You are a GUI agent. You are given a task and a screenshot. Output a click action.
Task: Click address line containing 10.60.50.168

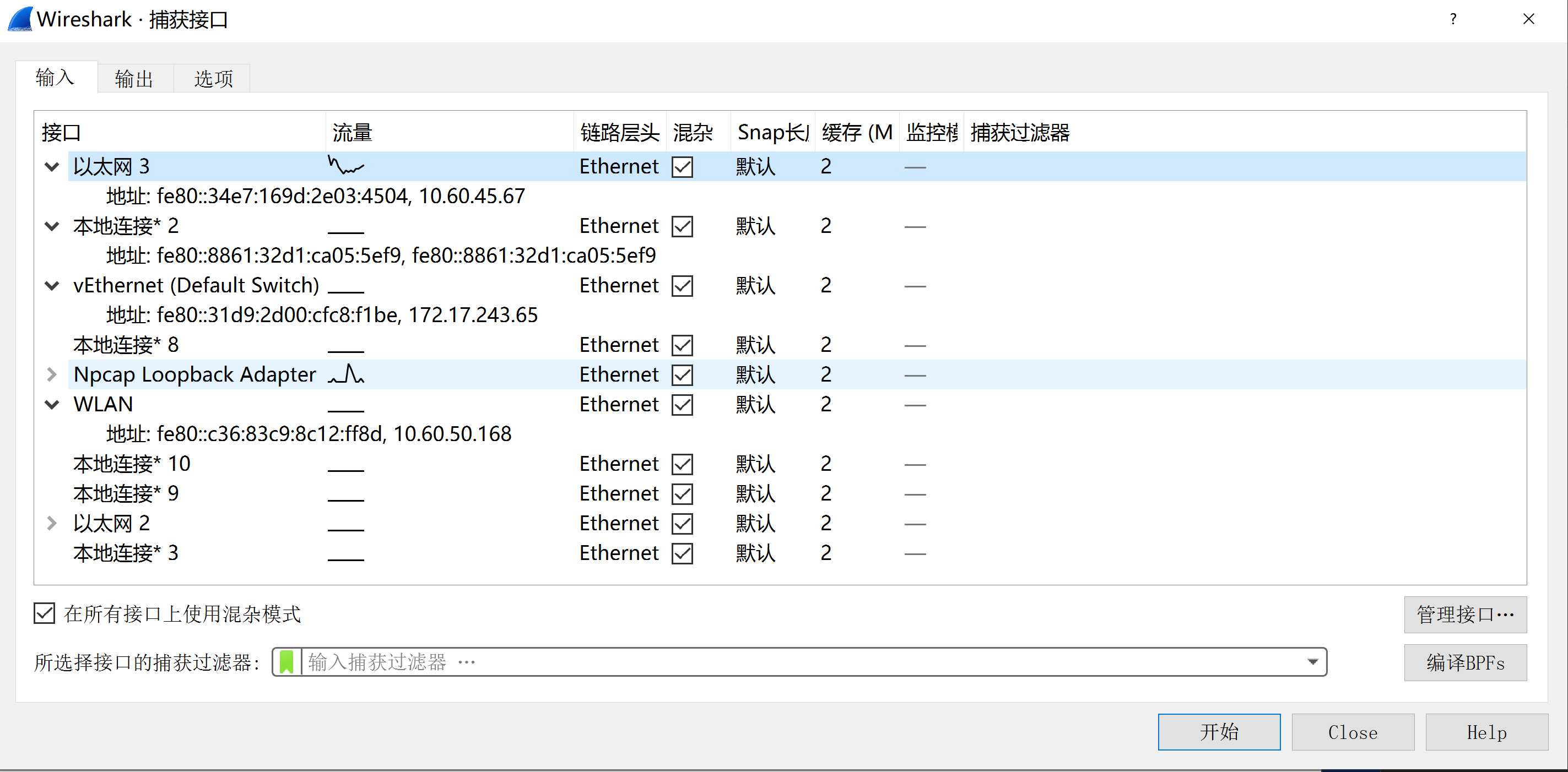pyautogui.click(x=309, y=434)
